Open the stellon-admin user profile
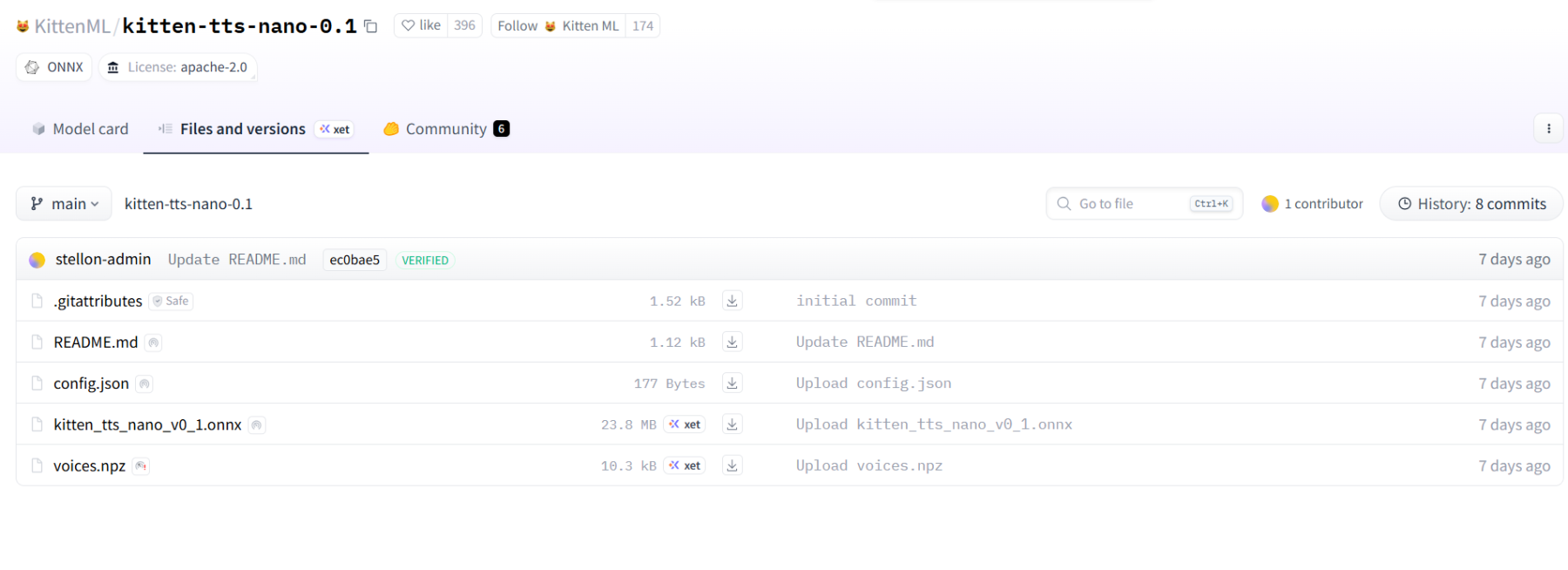The image size is (1568, 570). [x=103, y=260]
